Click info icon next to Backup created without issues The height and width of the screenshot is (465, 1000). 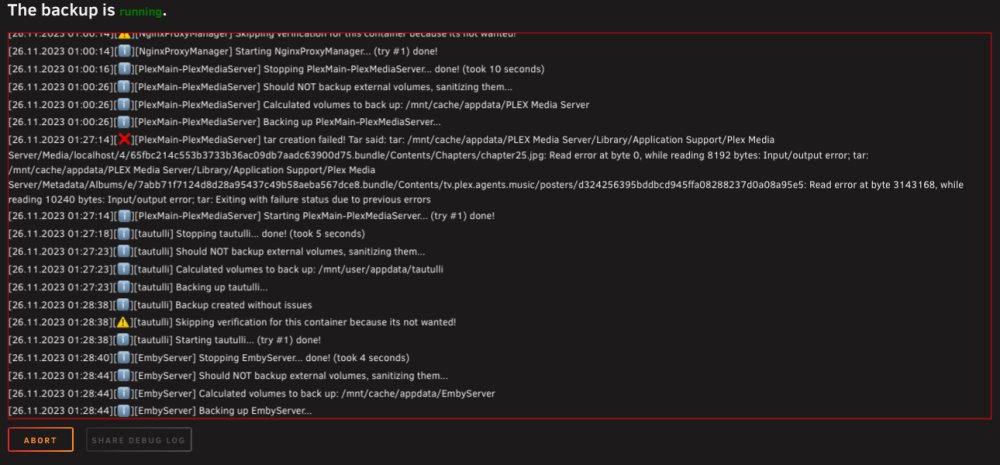click(x=124, y=305)
